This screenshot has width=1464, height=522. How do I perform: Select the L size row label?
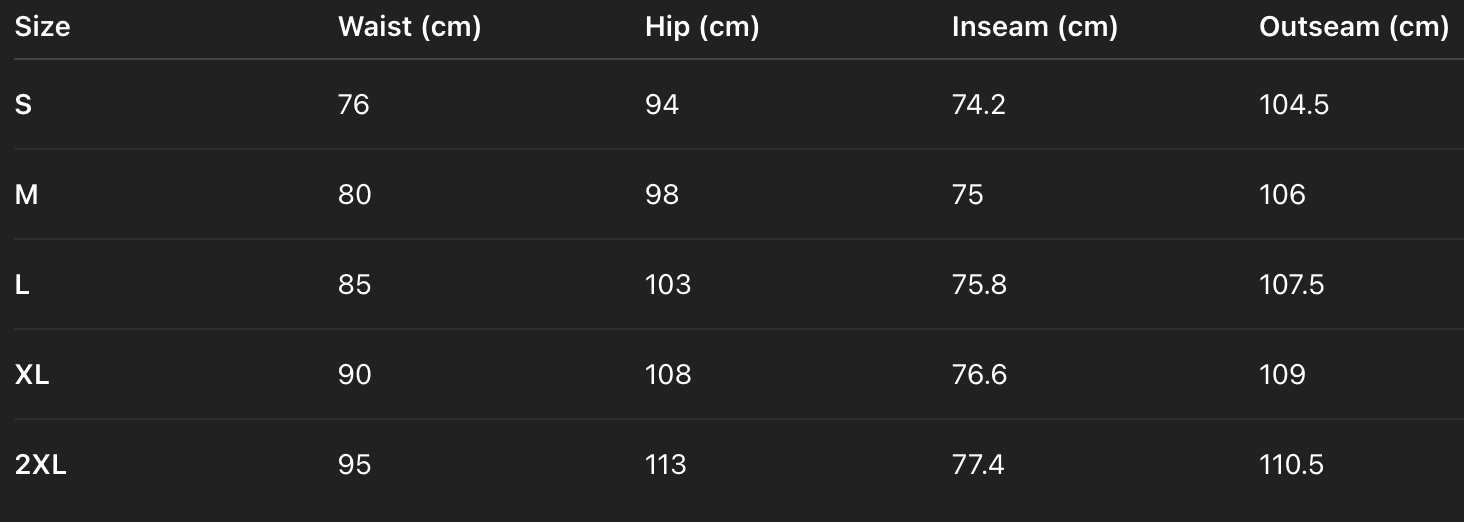click(x=22, y=284)
